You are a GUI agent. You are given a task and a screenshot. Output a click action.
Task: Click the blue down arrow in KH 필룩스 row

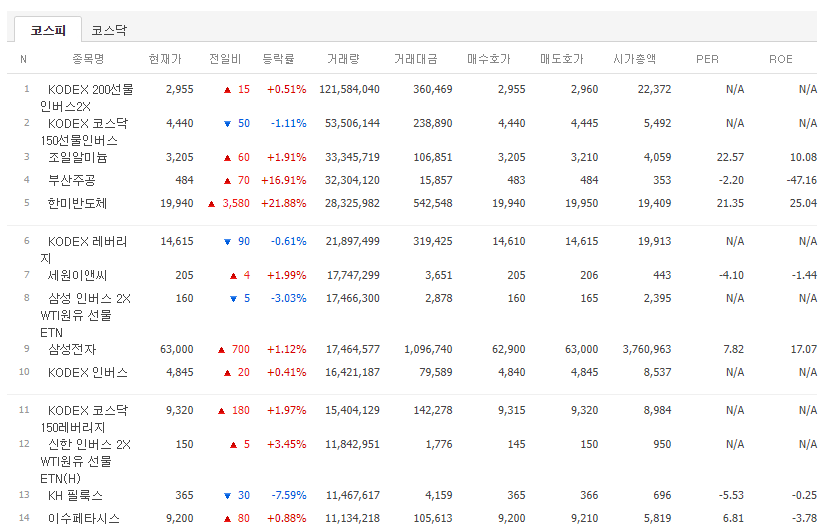point(227,496)
